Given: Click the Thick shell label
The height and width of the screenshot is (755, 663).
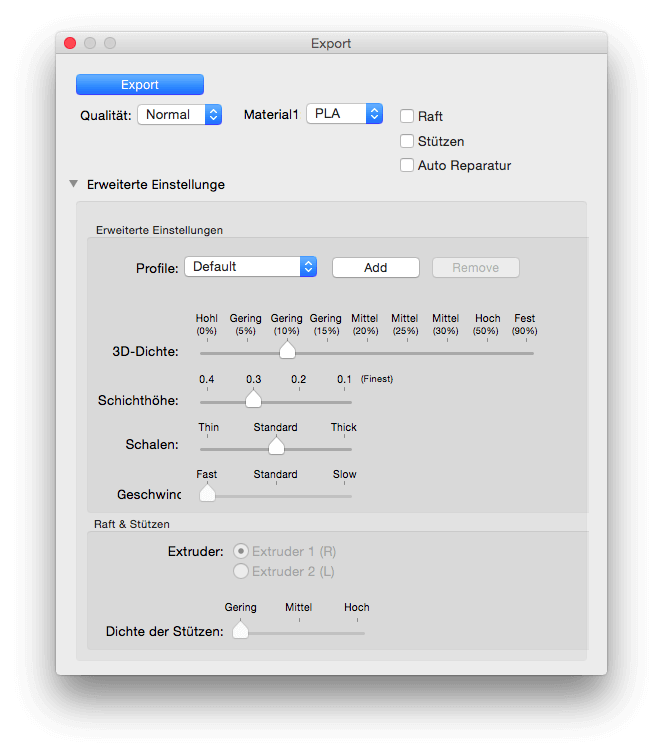Looking at the screenshot, I should 344,427.
